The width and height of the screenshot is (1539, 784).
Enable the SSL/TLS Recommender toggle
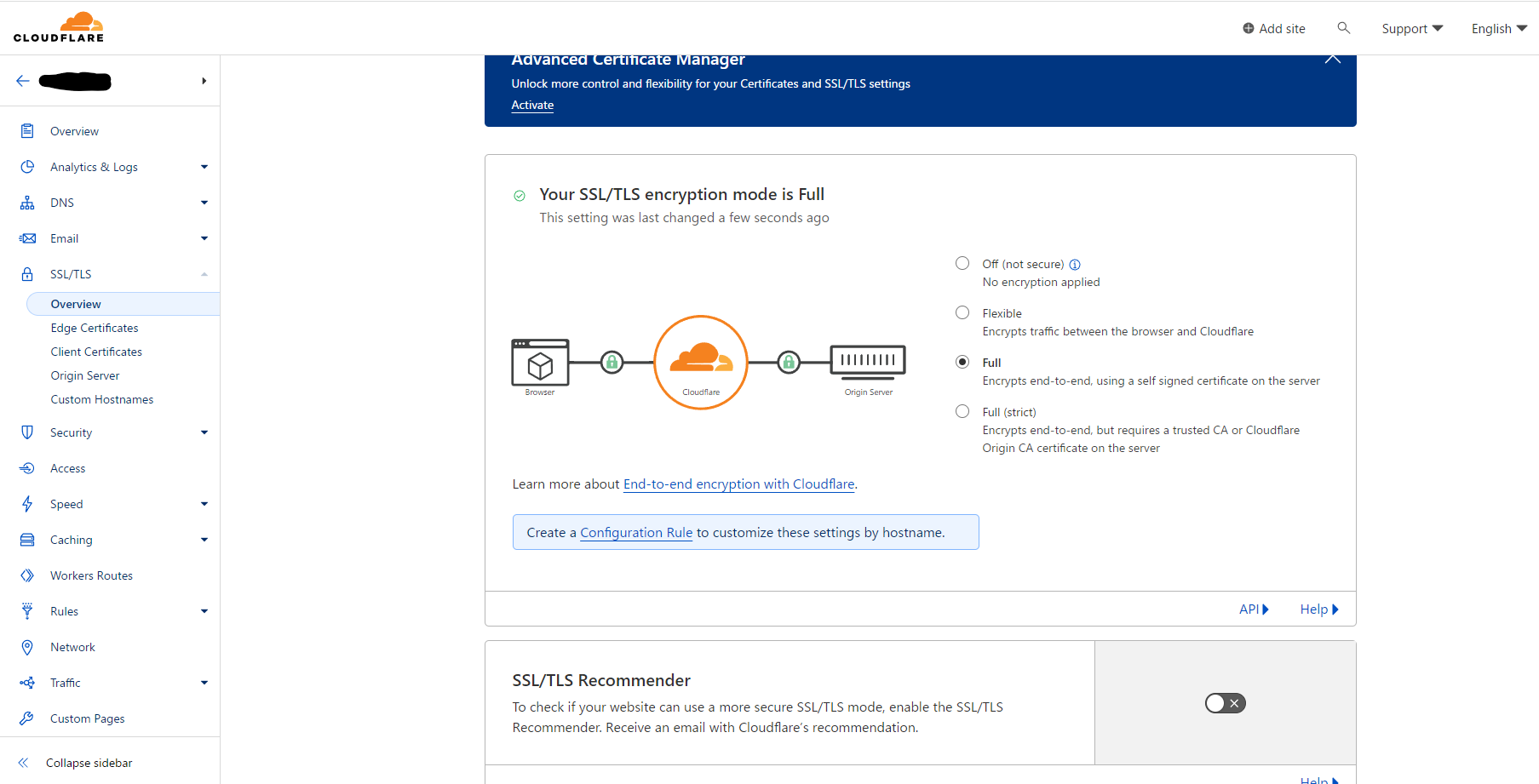coord(1225,703)
